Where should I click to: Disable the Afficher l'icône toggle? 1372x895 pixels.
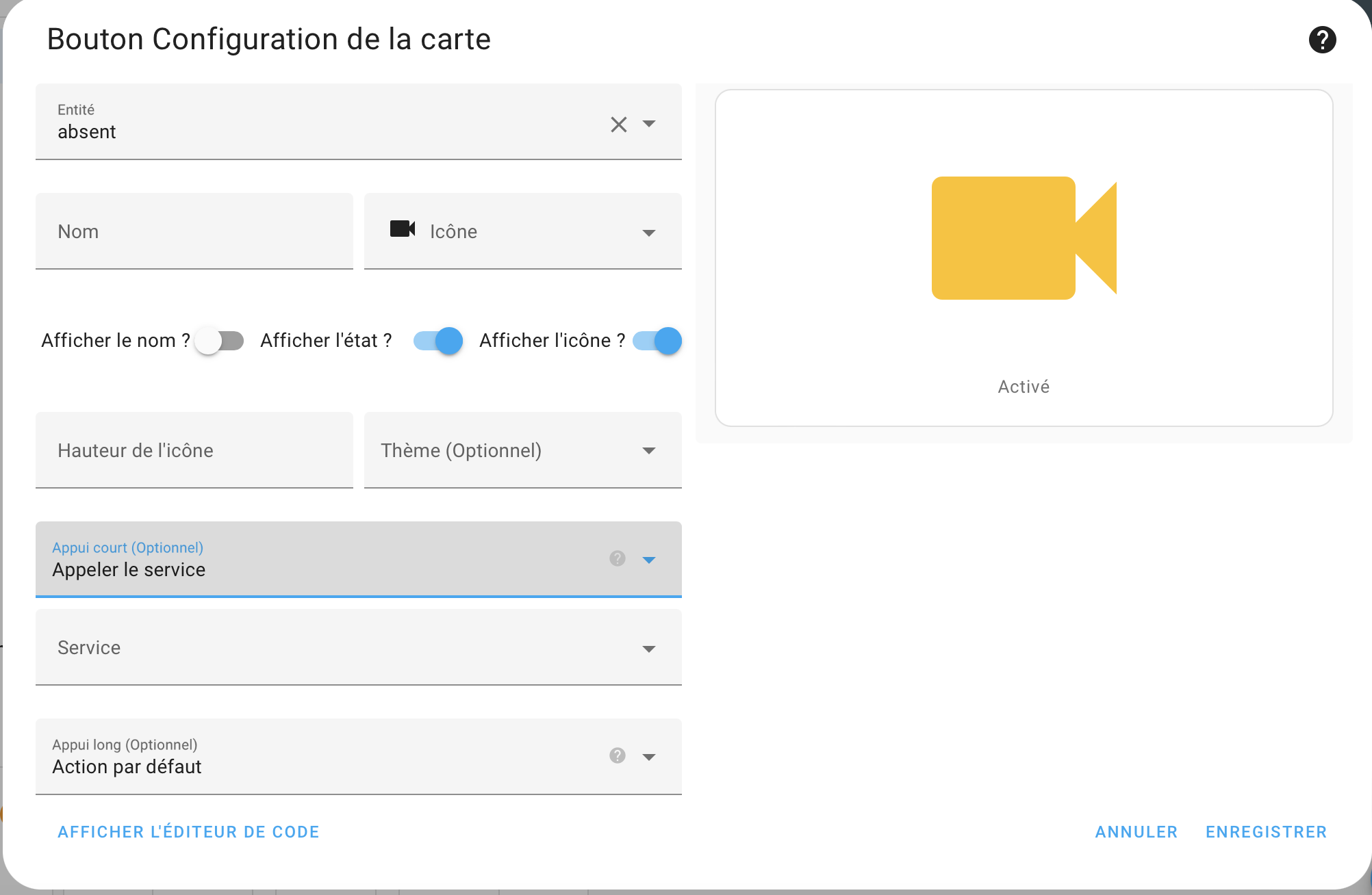657,340
